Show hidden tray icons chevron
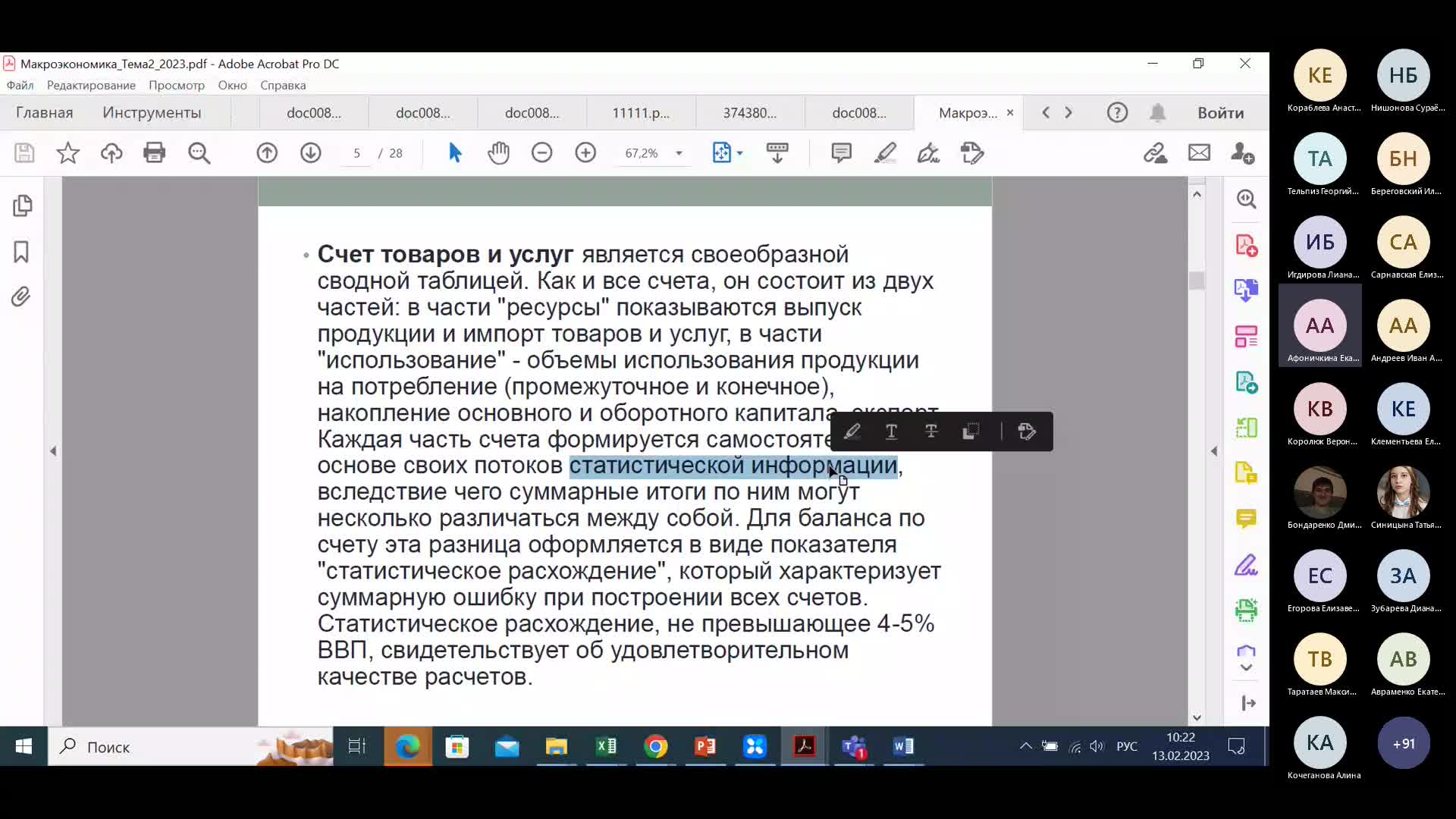Screen dimensions: 1456x819 (1025, 747)
